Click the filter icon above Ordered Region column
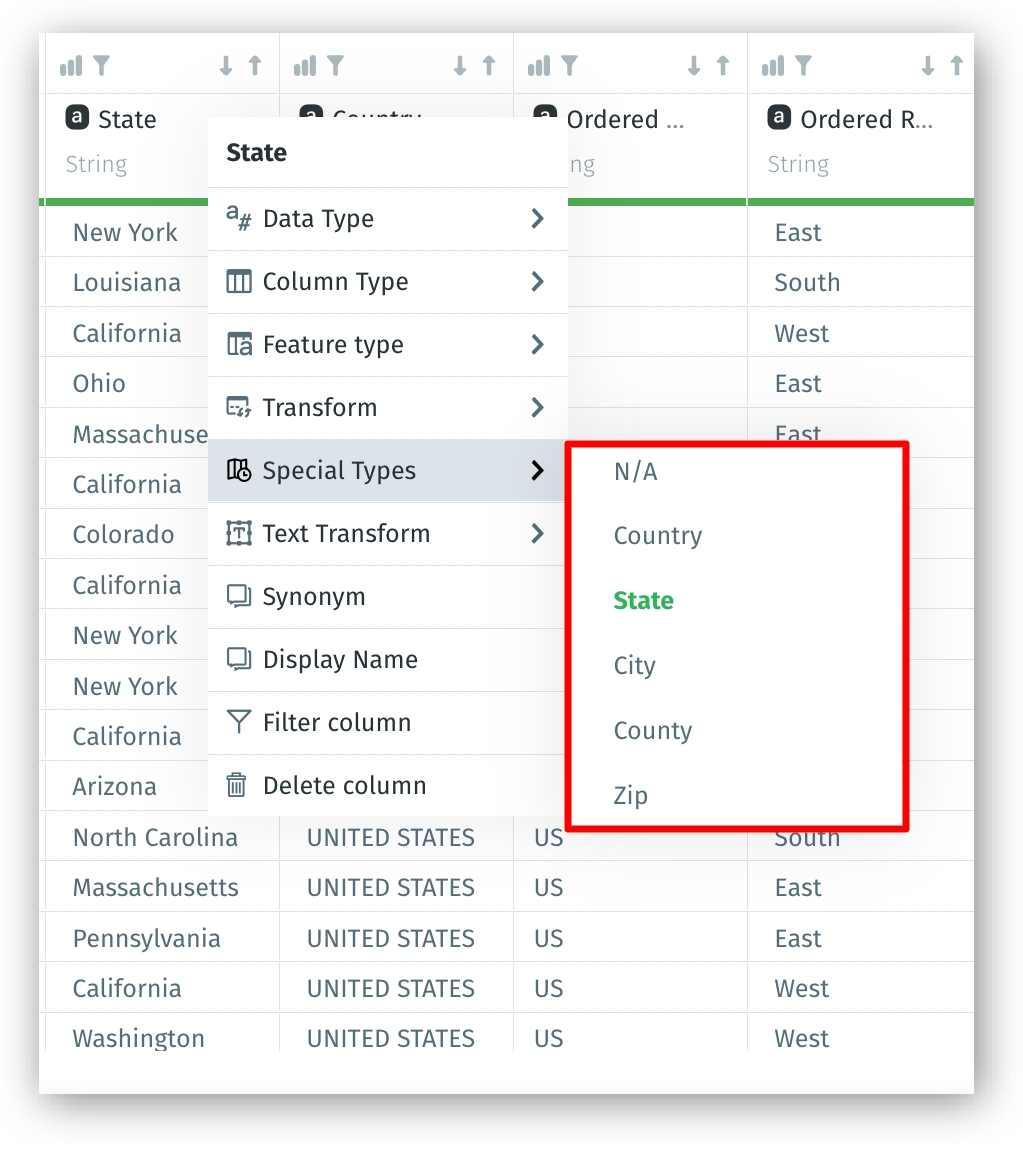1023x1149 pixels. pyautogui.click(x=803, y=66)
